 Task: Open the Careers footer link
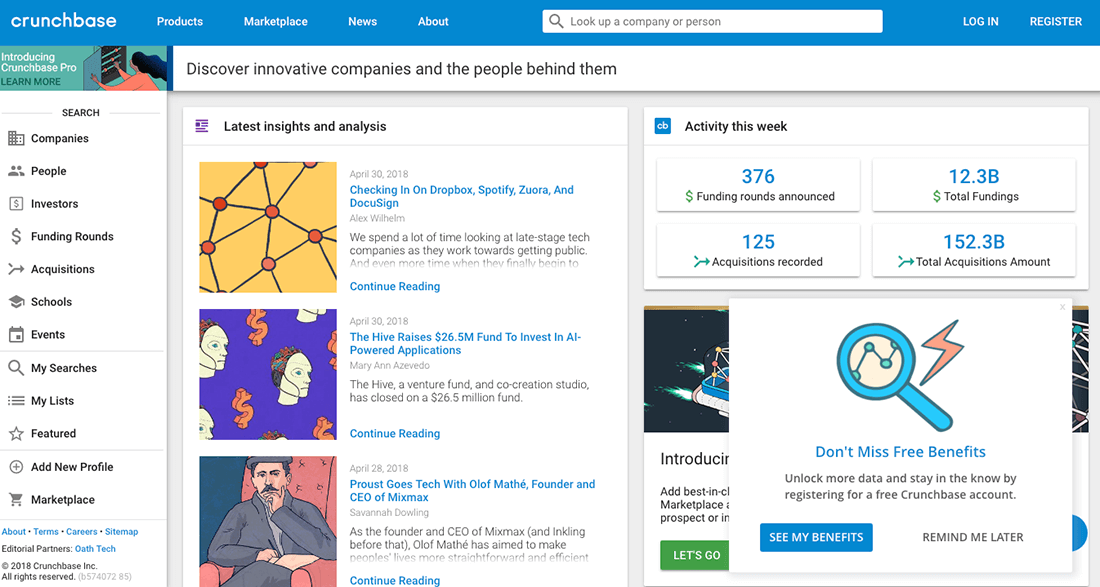tap(81, 532)
